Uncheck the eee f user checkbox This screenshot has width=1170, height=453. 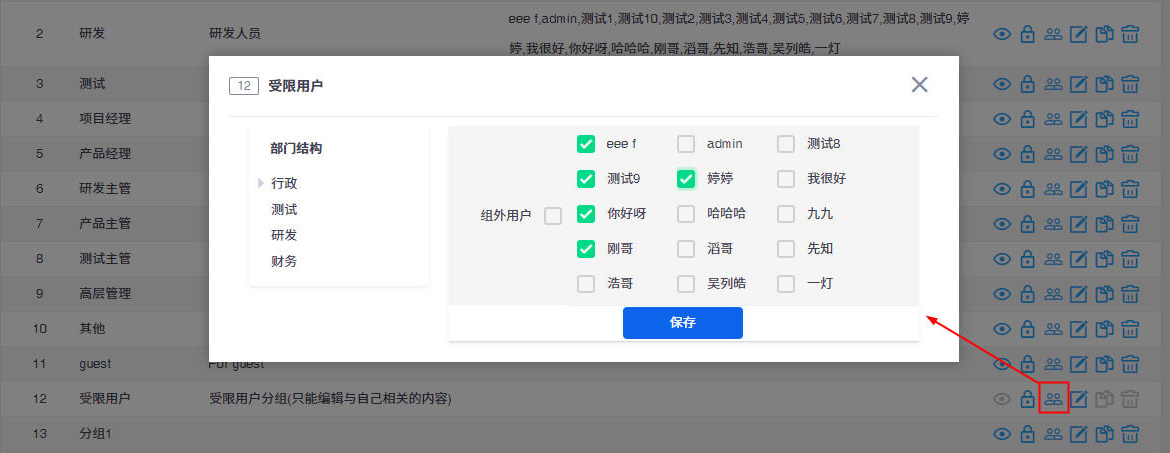click(586, 144)
